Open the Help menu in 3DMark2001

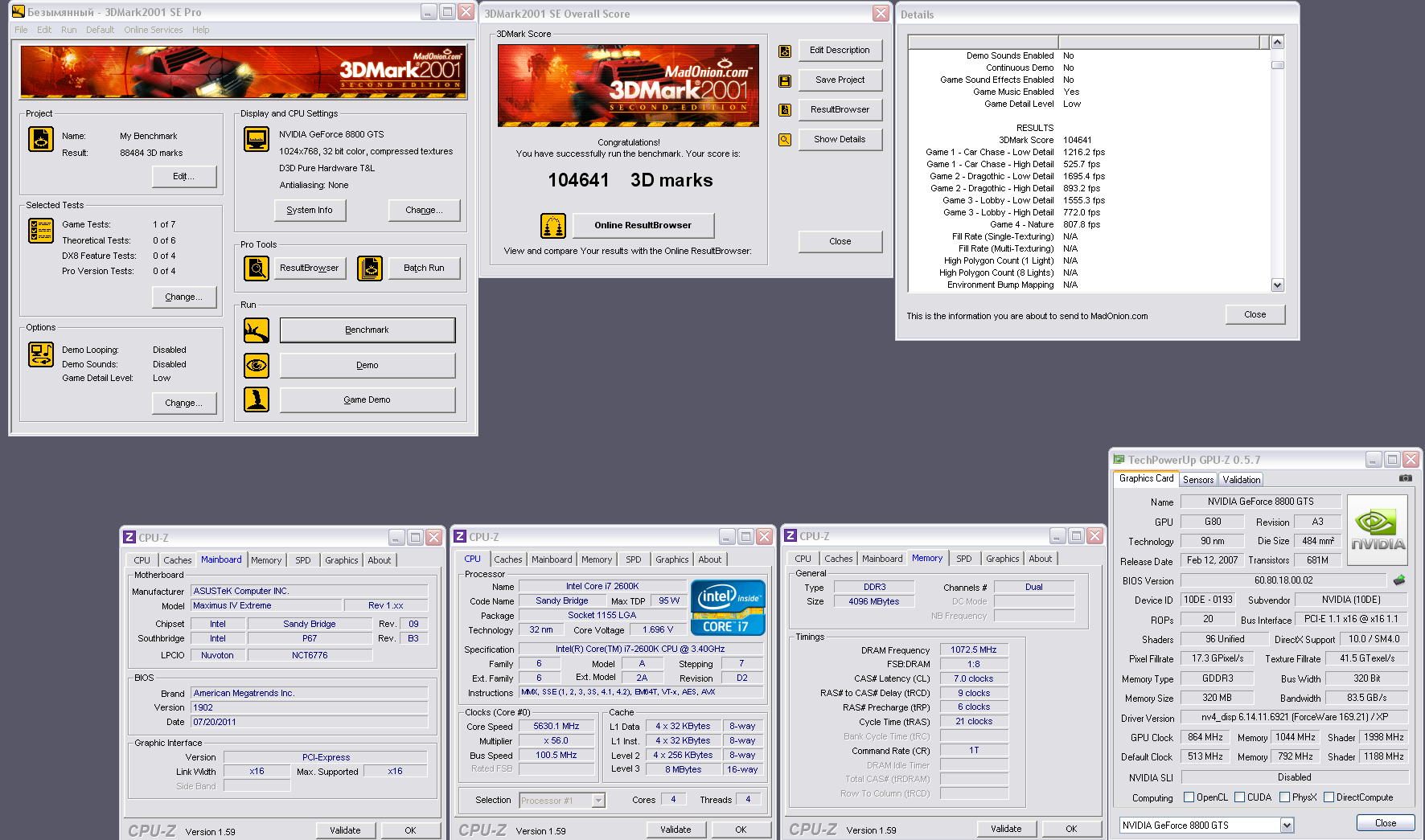(201, 31)
